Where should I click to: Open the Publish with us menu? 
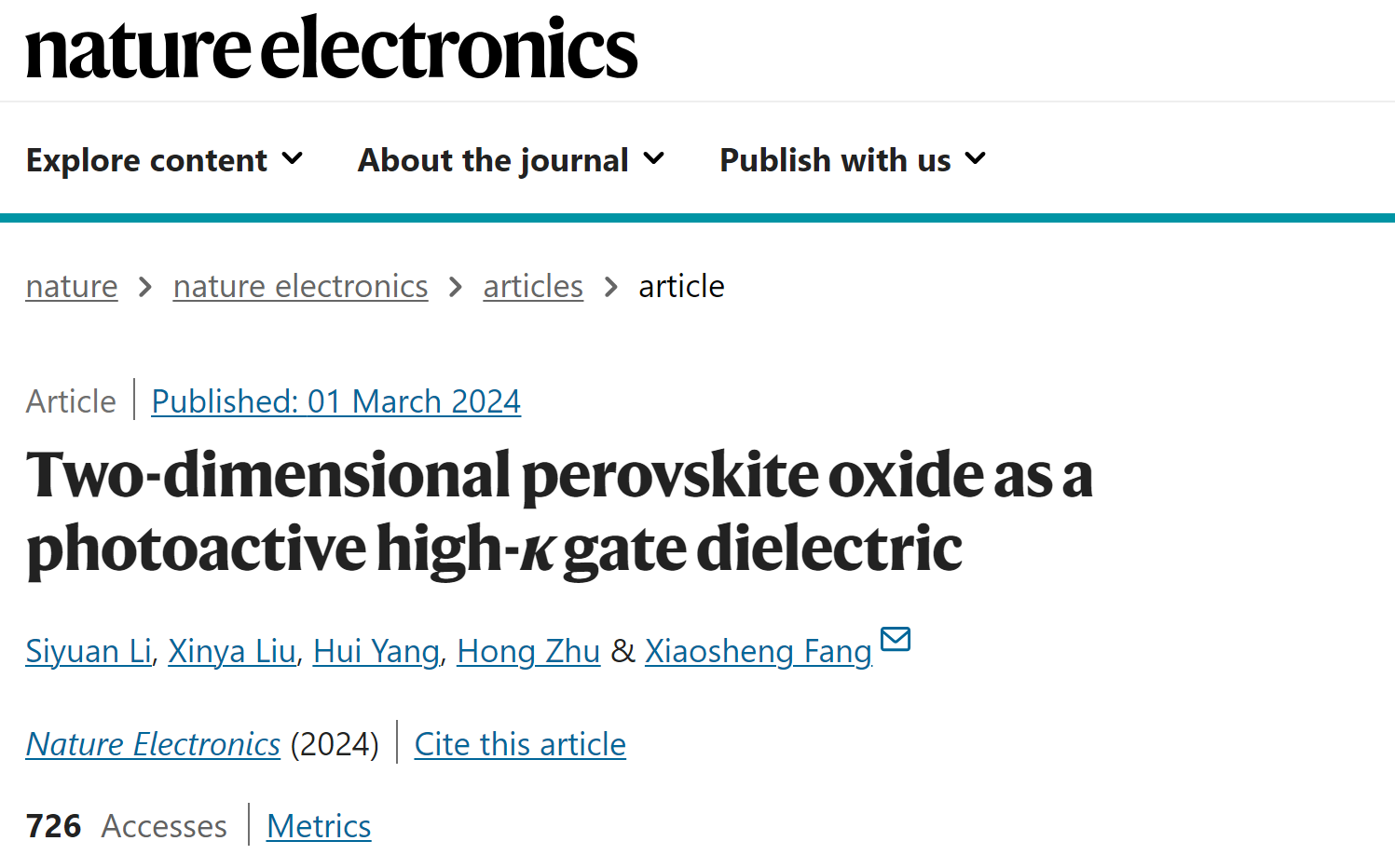pyautogui.click(x=853, y=160)
